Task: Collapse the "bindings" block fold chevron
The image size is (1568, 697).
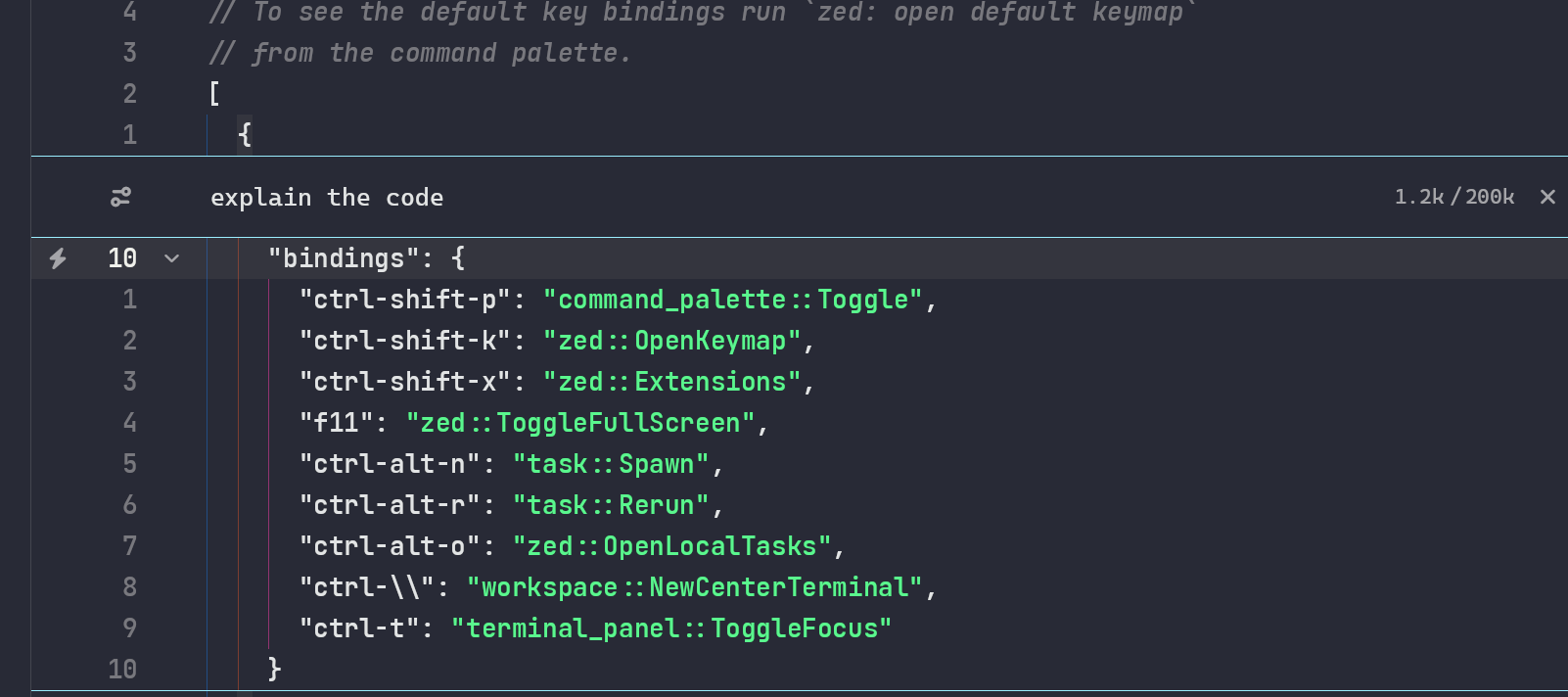Action: (172, 258)
